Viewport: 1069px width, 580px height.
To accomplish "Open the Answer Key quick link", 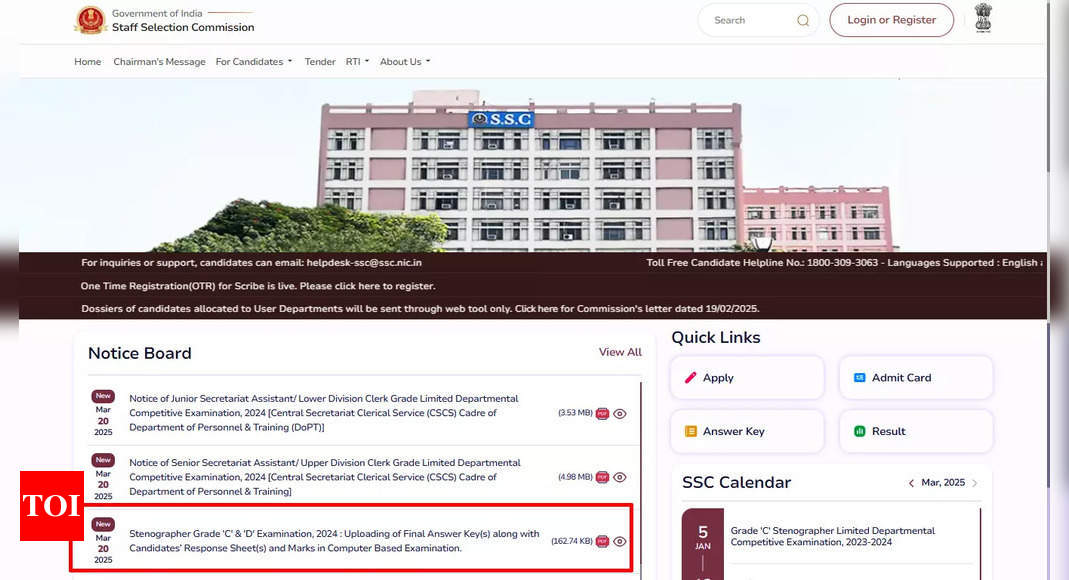I will (x=747, y=431).
